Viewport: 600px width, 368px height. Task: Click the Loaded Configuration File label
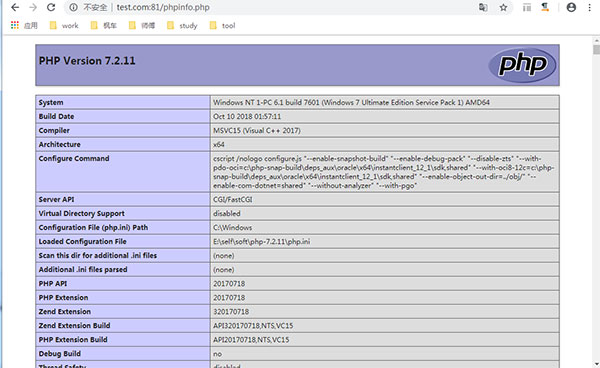(82, 241)
